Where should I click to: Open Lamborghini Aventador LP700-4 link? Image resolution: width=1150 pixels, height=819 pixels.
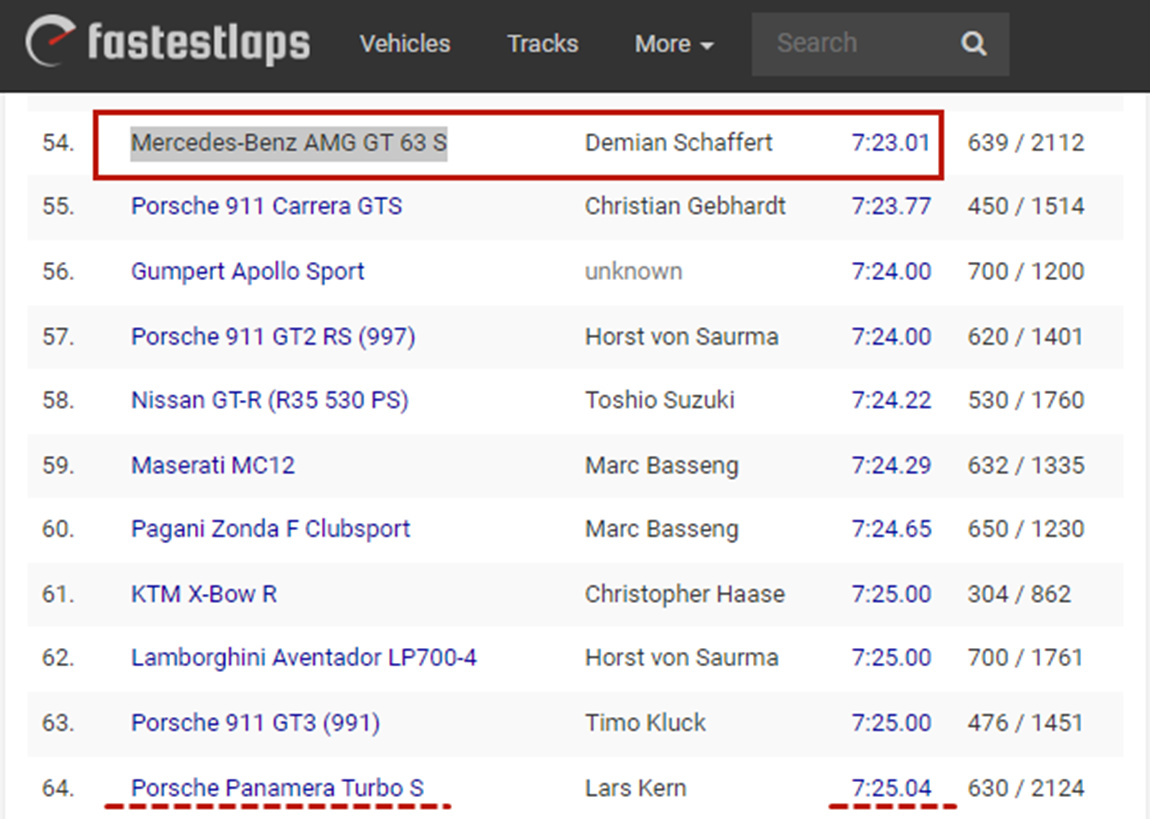click(x=304, y=658)
